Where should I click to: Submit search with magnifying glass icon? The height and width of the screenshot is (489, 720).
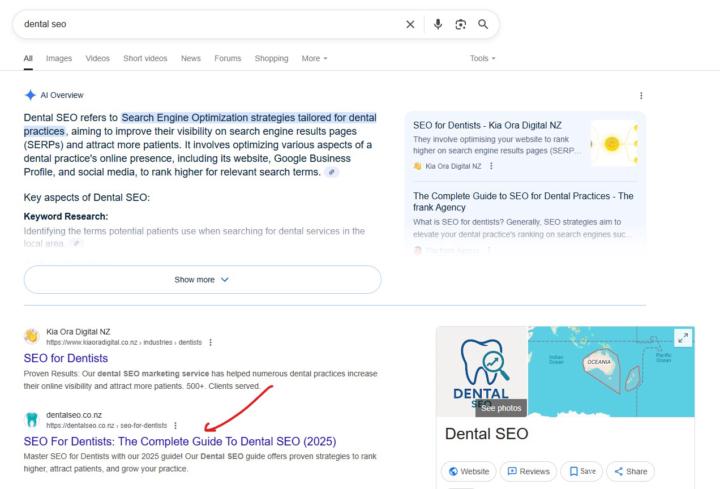(483, 24)
